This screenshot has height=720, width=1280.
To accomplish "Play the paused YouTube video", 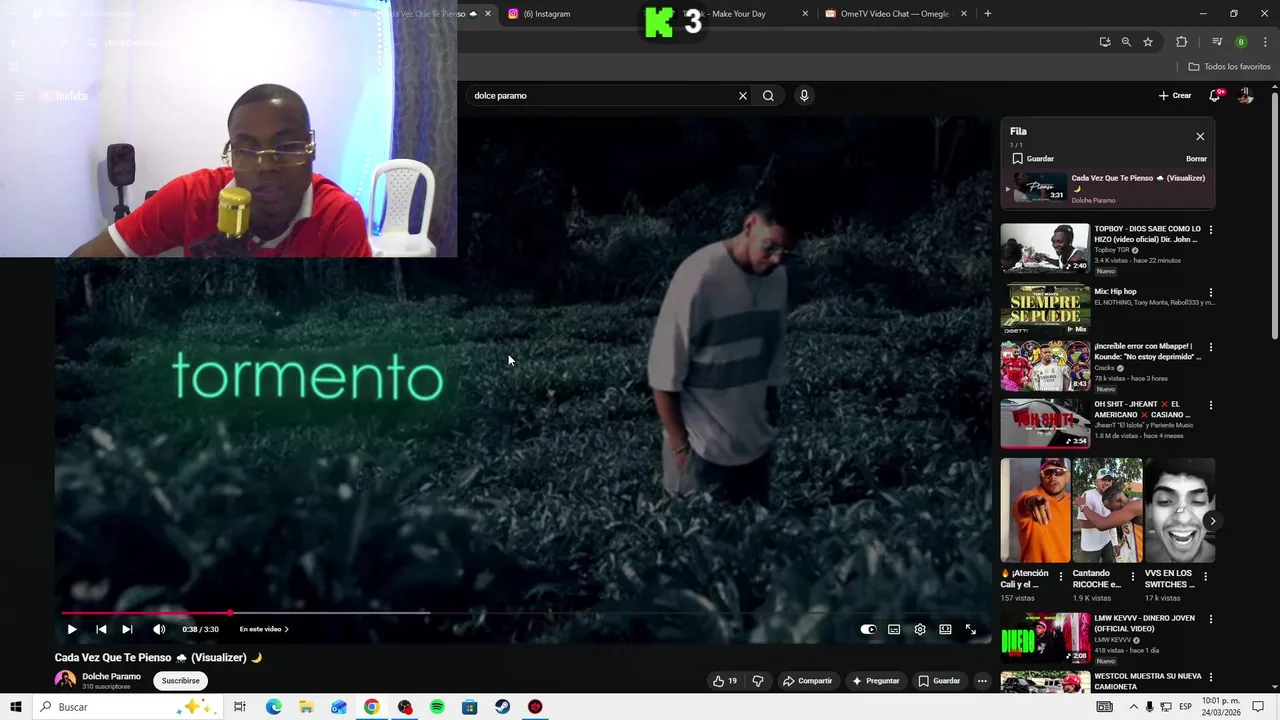I will pos(72,629).
